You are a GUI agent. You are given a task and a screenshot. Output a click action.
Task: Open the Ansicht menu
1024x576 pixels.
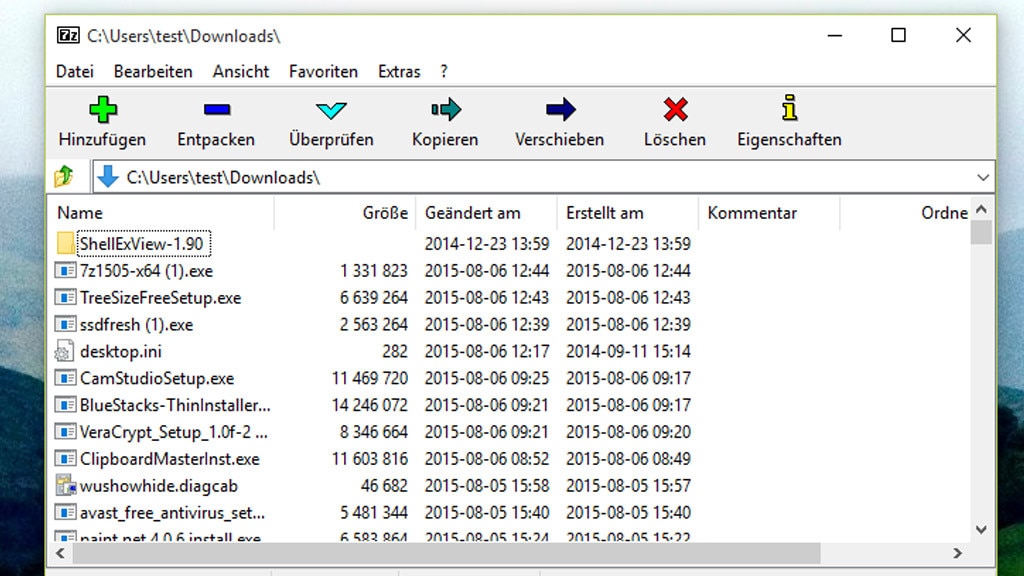pyautogui.click(x=240, y=71)
